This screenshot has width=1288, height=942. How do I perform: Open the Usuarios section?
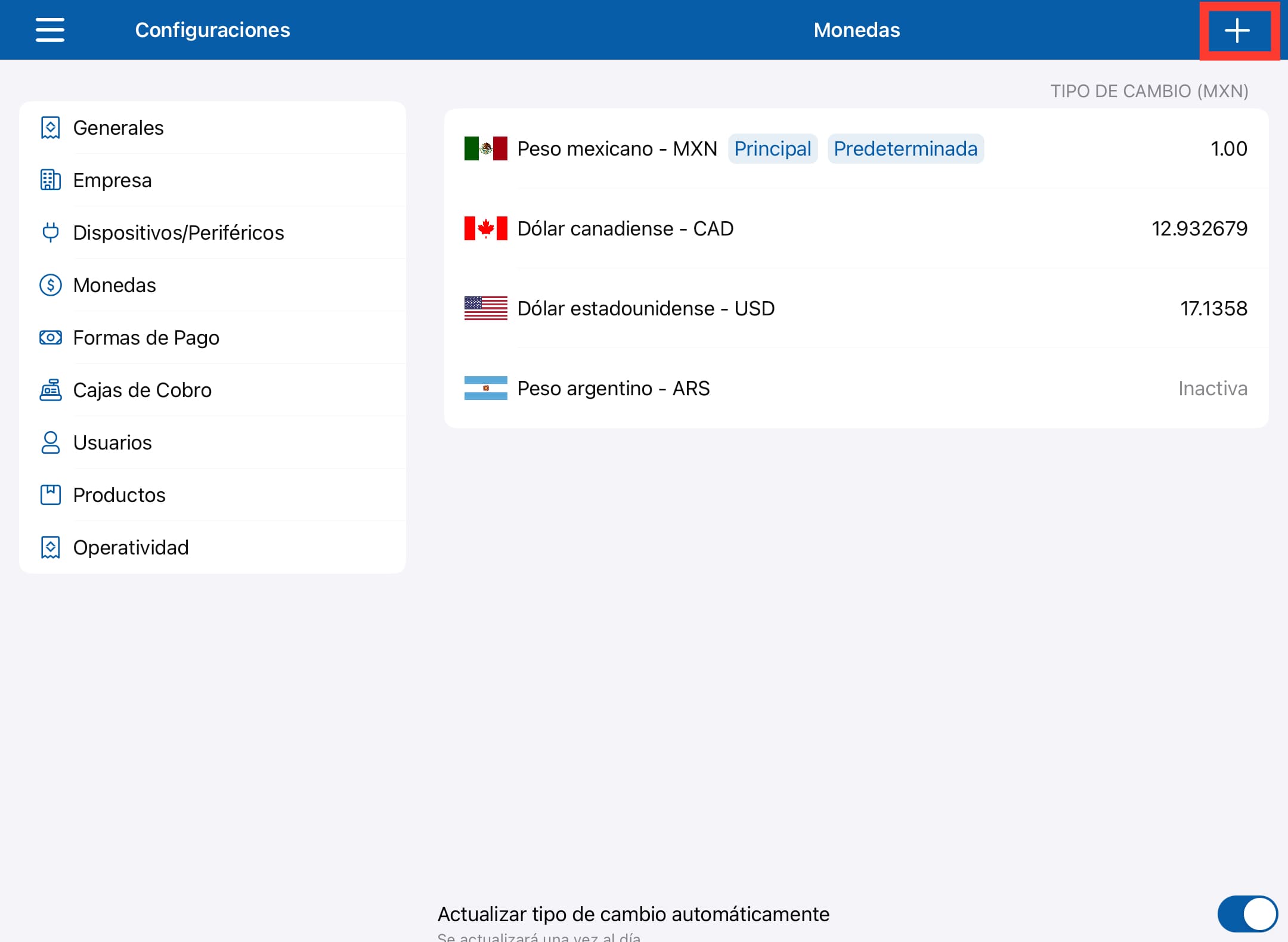(213, 442)
